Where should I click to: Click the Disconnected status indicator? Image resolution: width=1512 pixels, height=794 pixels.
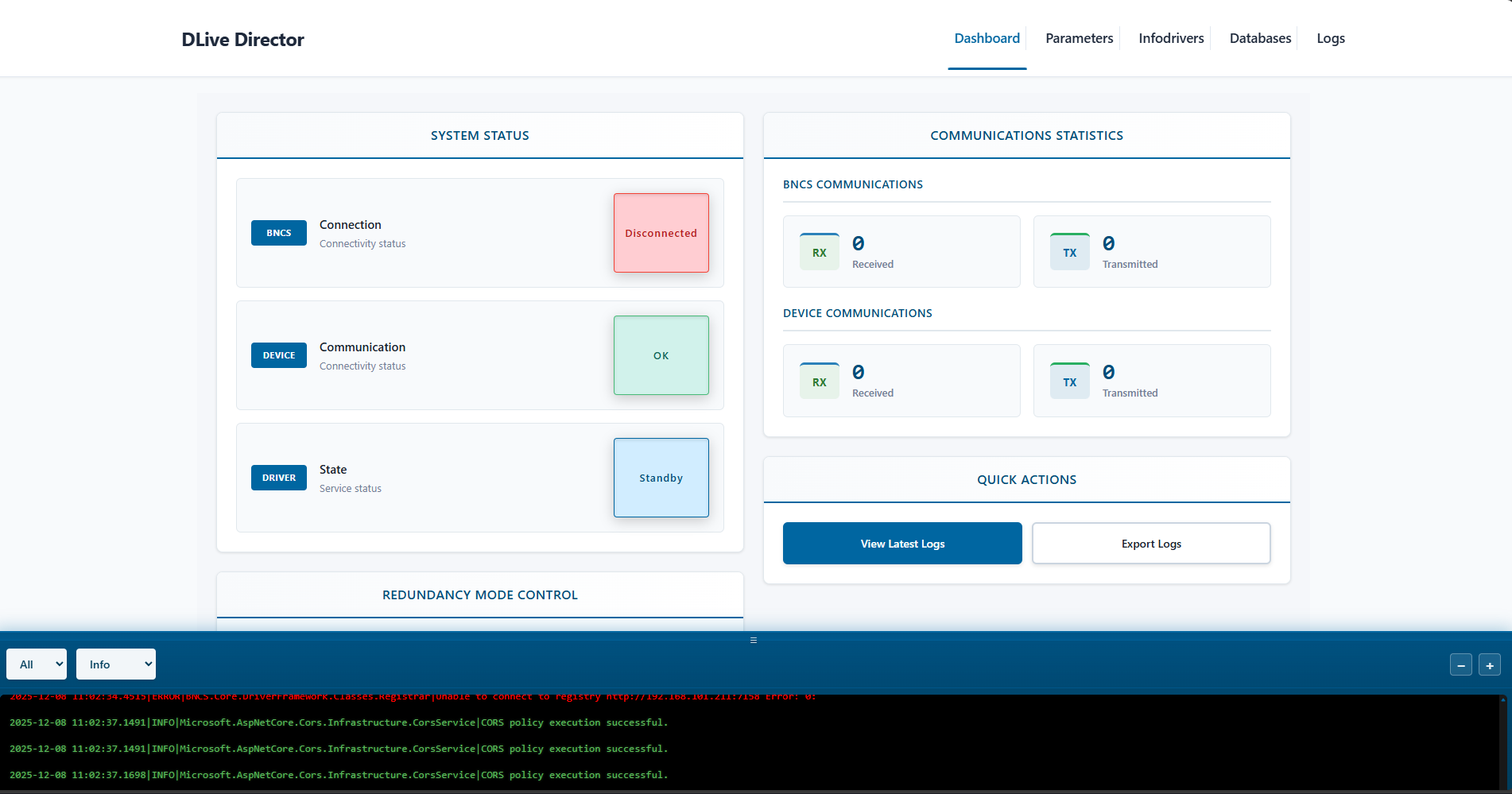click(x=661, y=233)
